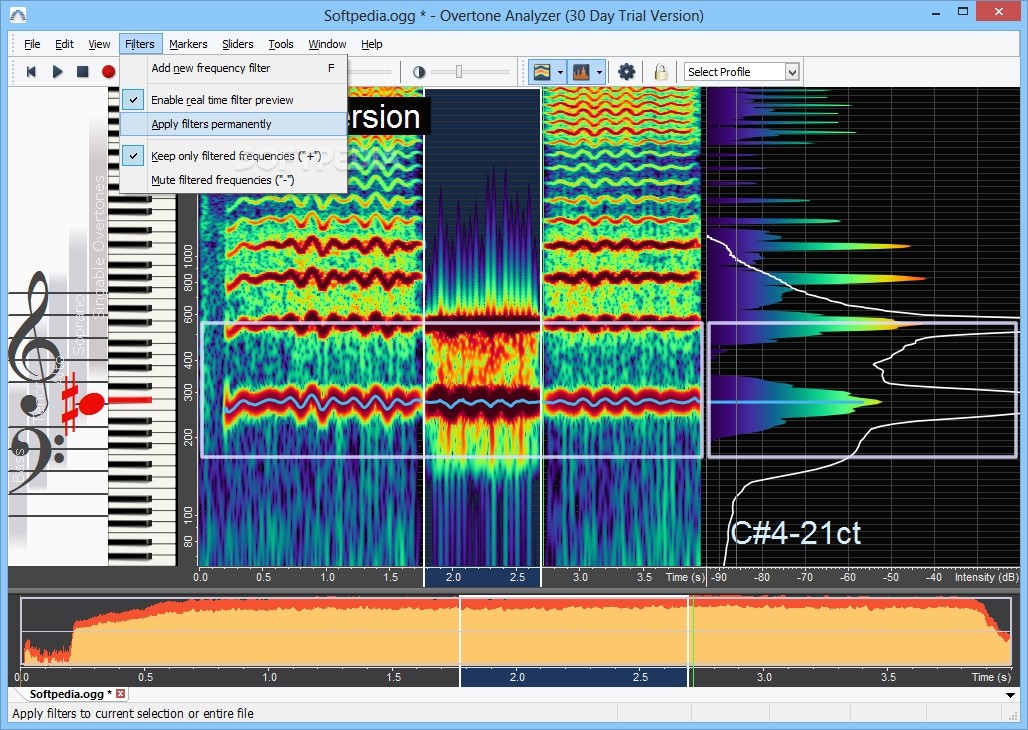The width and height of the screenshot is (1028, 730).
Task: Click the 3.0 mark on spectrogram time axis
Action: point(580,577)
